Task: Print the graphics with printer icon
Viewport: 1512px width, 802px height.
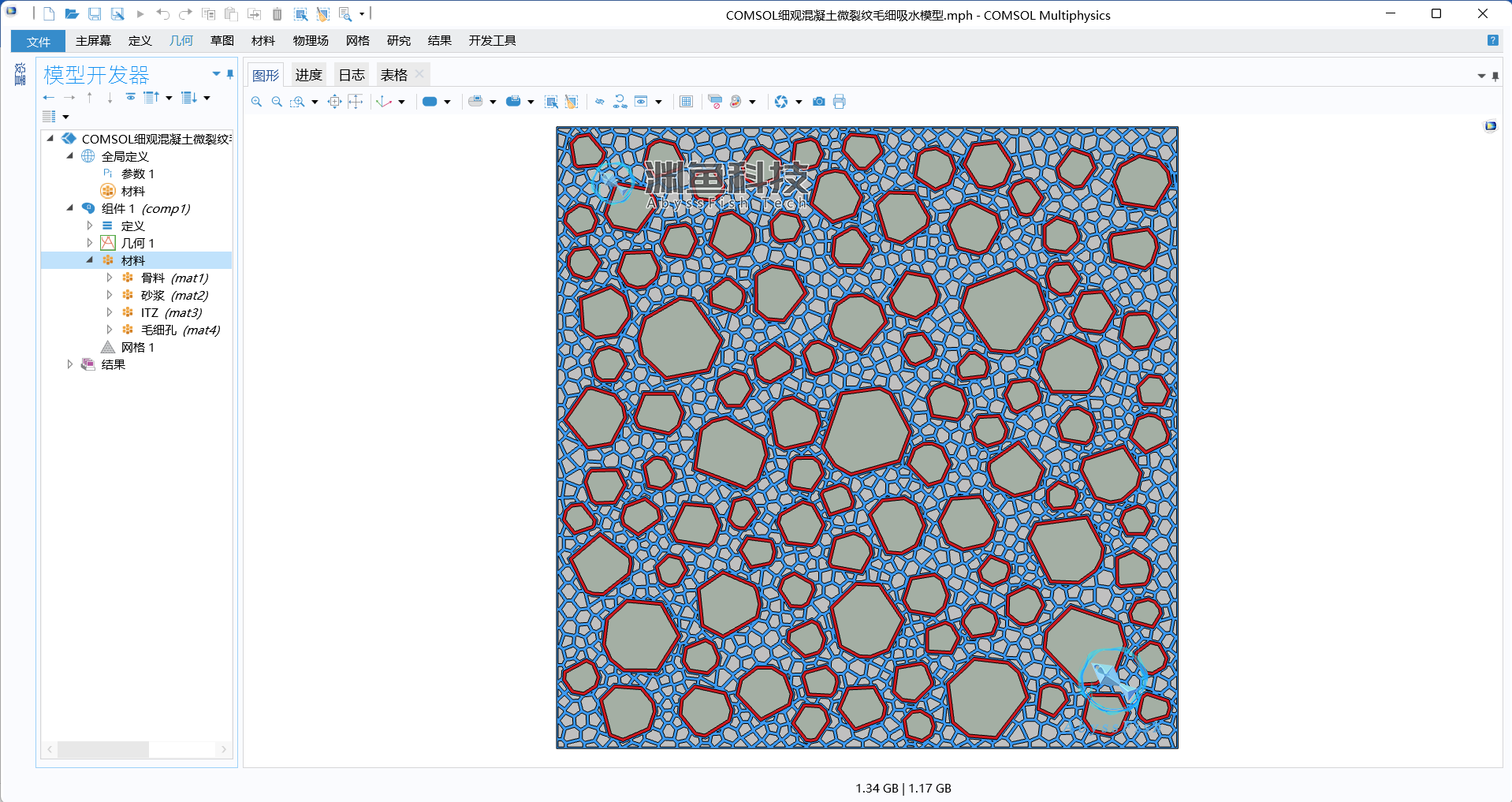Action: click(x=839, y=102)
